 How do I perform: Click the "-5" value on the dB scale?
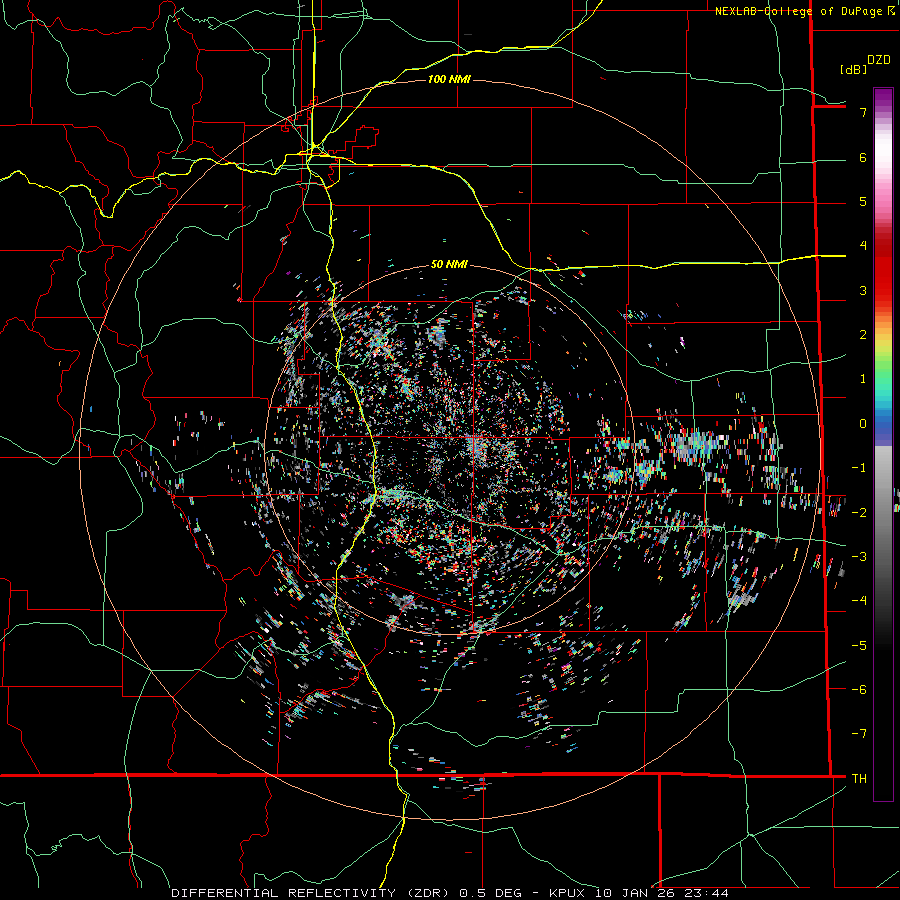pos(859,645)
